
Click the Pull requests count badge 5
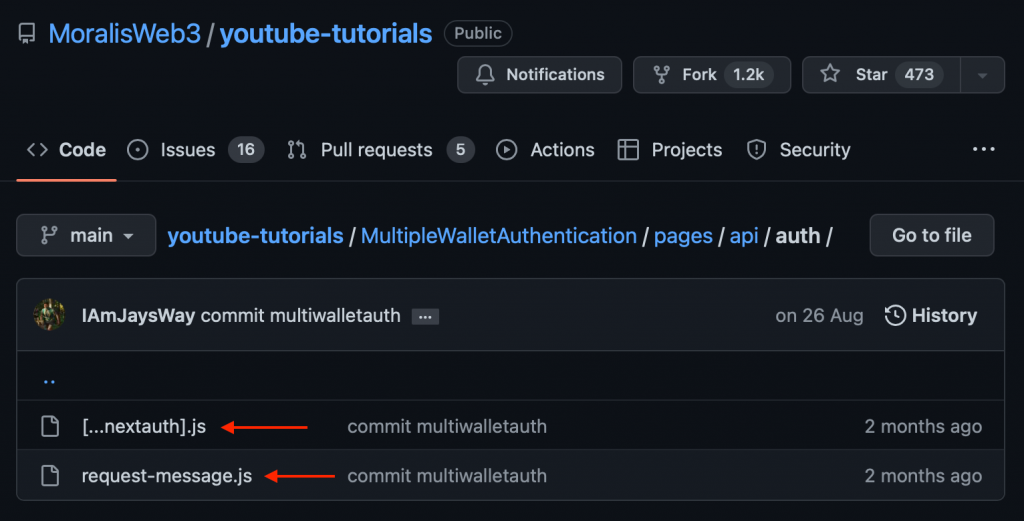[x=460, y=150]
